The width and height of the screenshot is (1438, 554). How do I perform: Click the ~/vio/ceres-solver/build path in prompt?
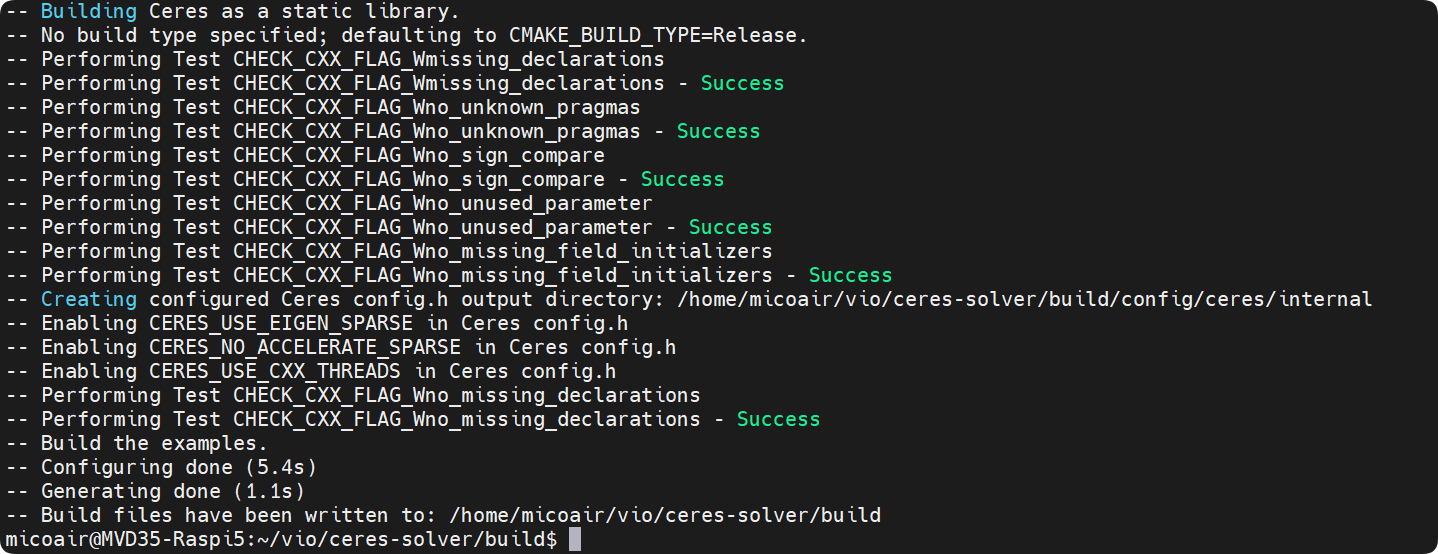[401, 540]
